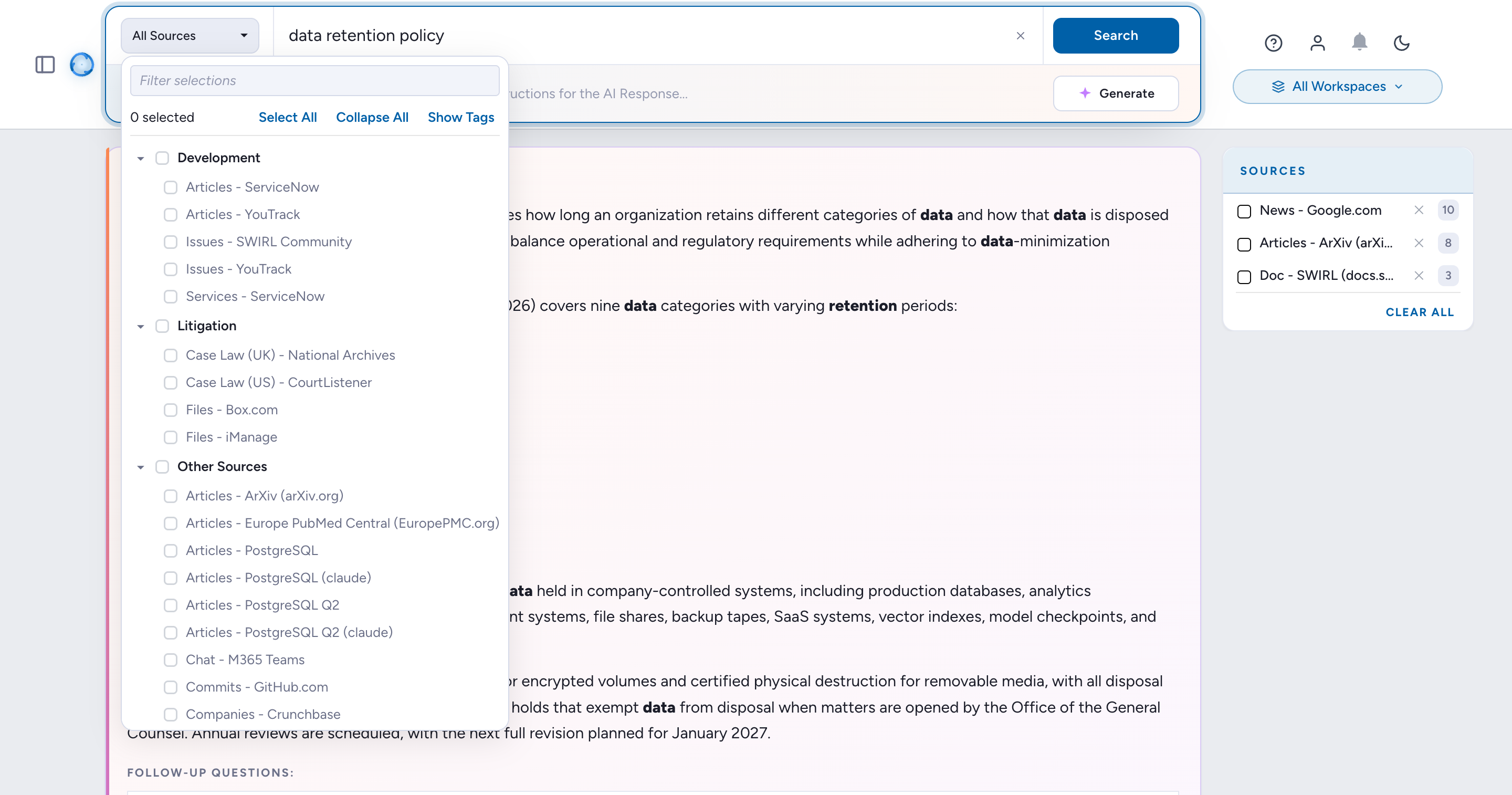Check Articles - Europe PubMed Central source
Screen dimensions: 1512x795
coord(170,524)
